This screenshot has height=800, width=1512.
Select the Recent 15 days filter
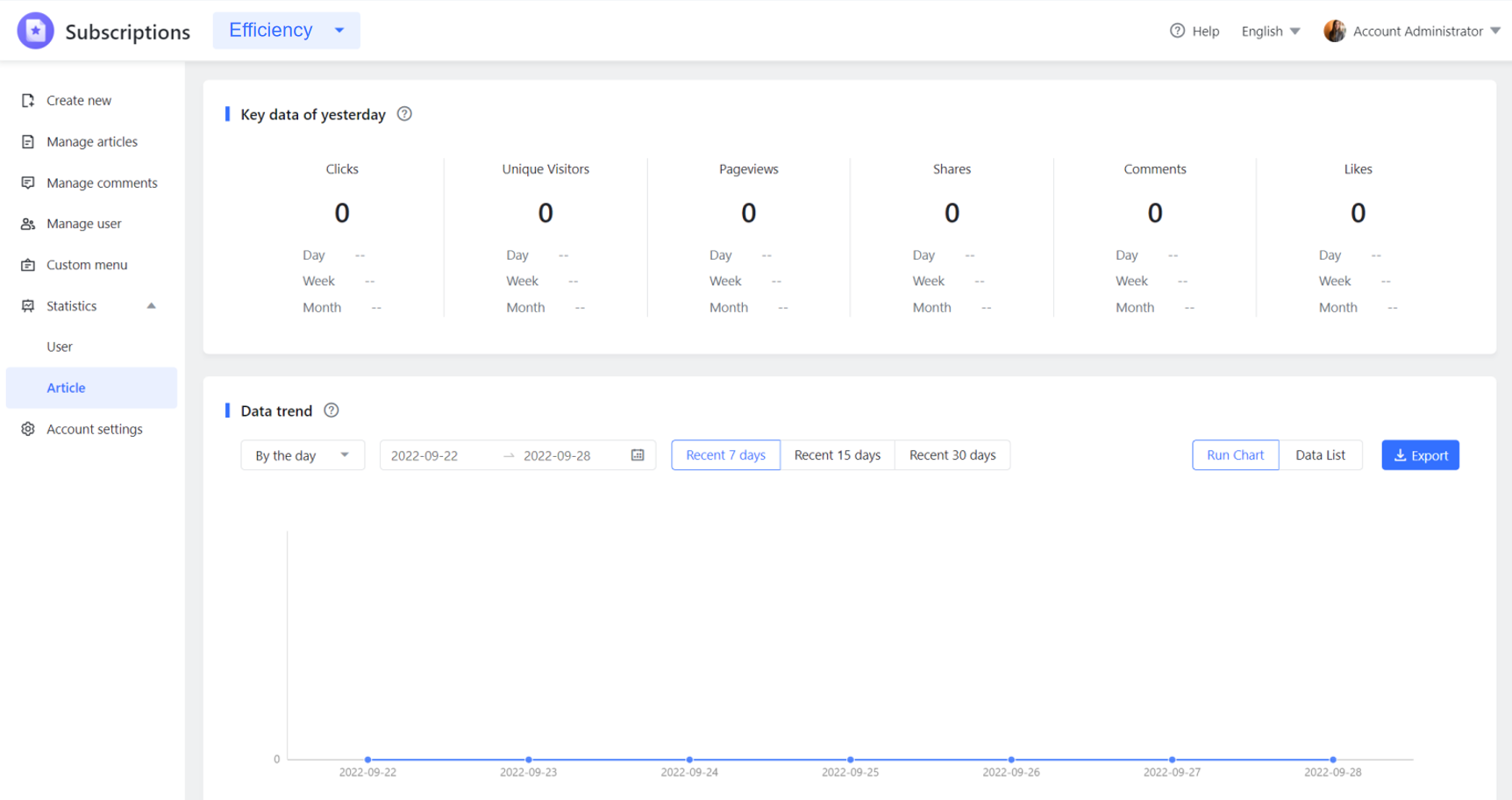pos(837,454)
